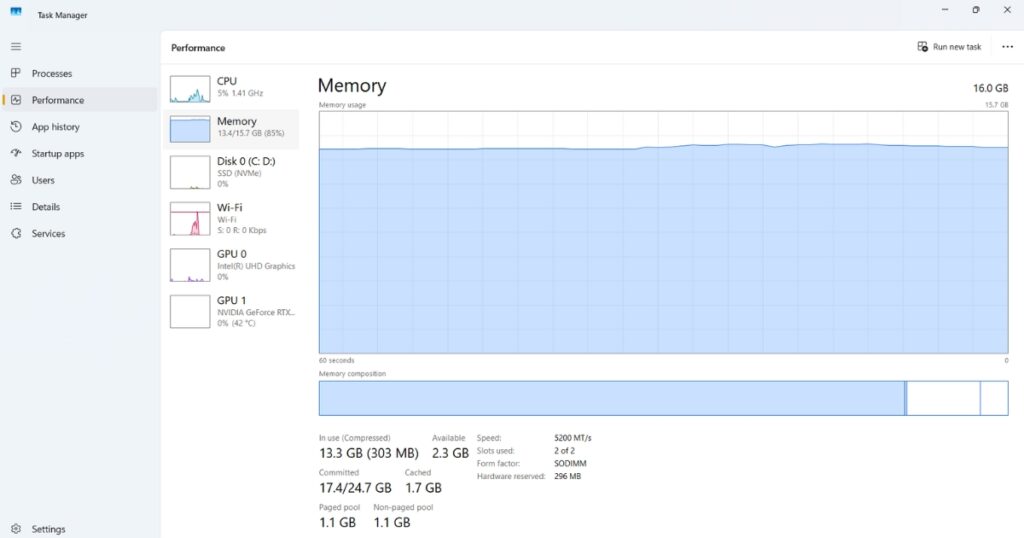This screenshot has height=538, width=1024.
Task: View GPU 1 NVIDIA GeForce RTX
Action: pyautogui.click(x=231, y=310)
